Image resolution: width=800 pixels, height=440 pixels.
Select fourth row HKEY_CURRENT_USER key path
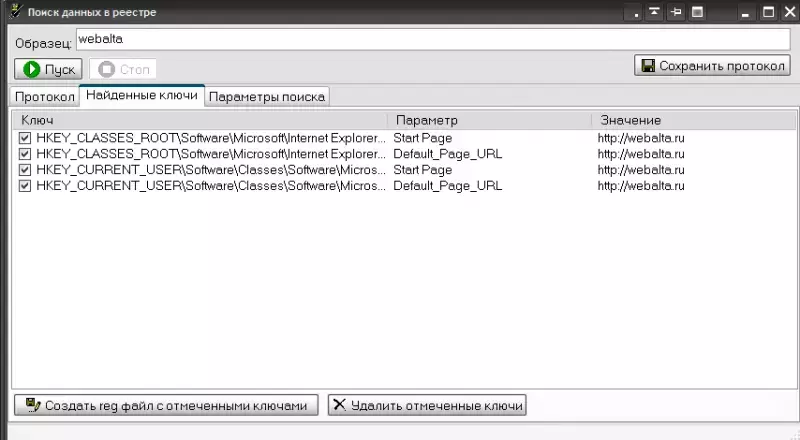211,186
